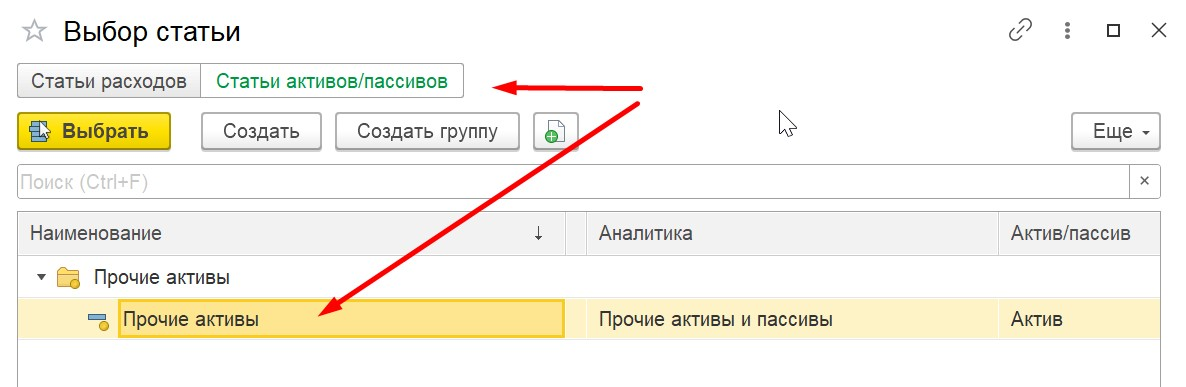Collapse the Прочие активы group triangle

coord(41,277)
